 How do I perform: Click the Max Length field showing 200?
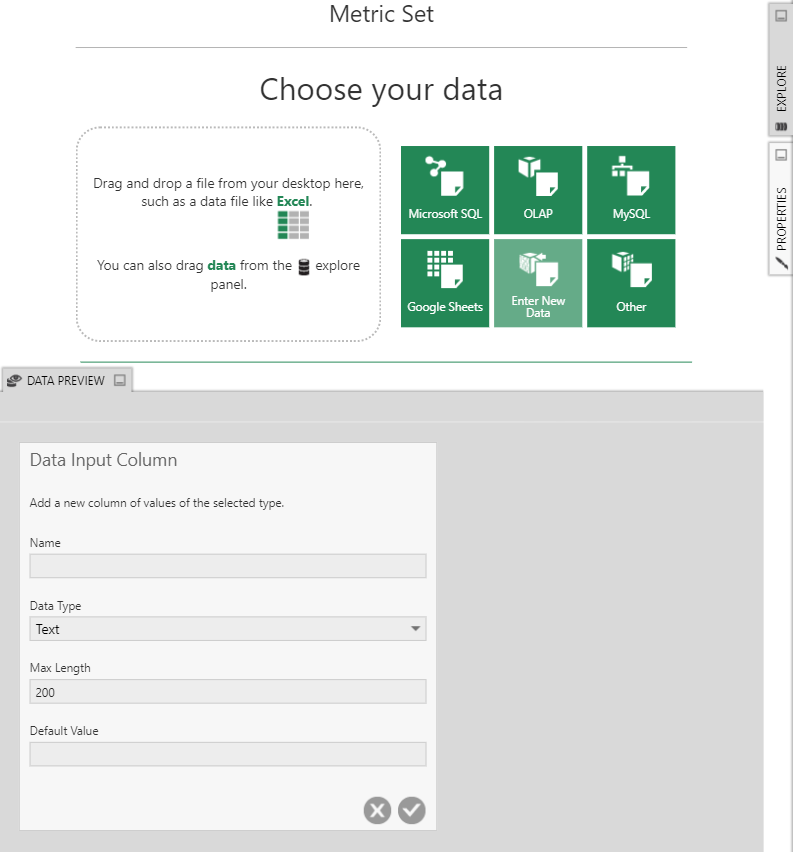[228, 692]
